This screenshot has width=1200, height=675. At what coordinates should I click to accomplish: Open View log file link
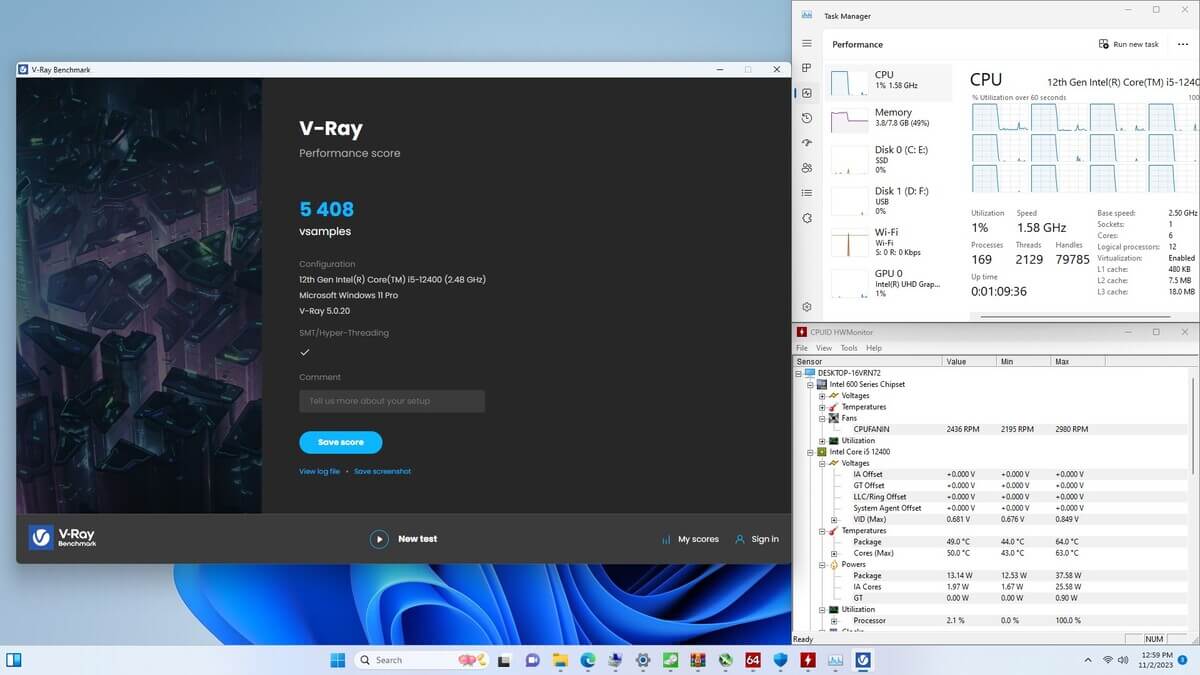319,471
